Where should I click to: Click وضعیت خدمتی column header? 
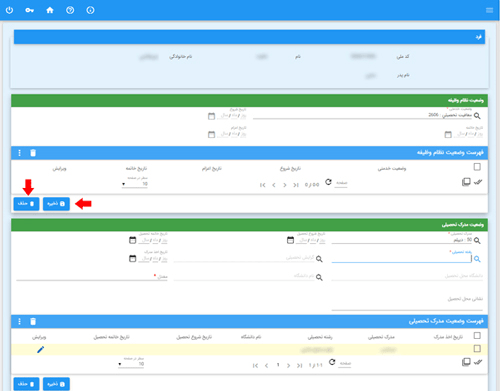pyautogui.click(x=392, y=169)
